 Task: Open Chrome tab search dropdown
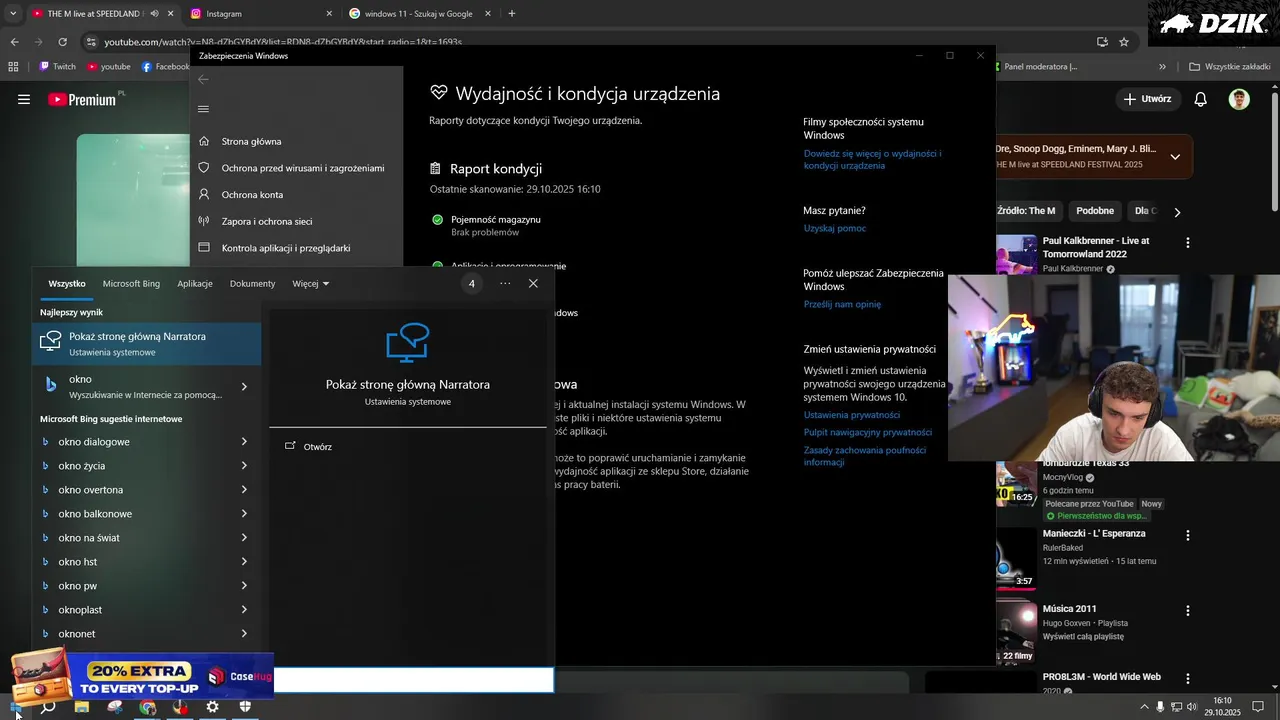(13, 14)
